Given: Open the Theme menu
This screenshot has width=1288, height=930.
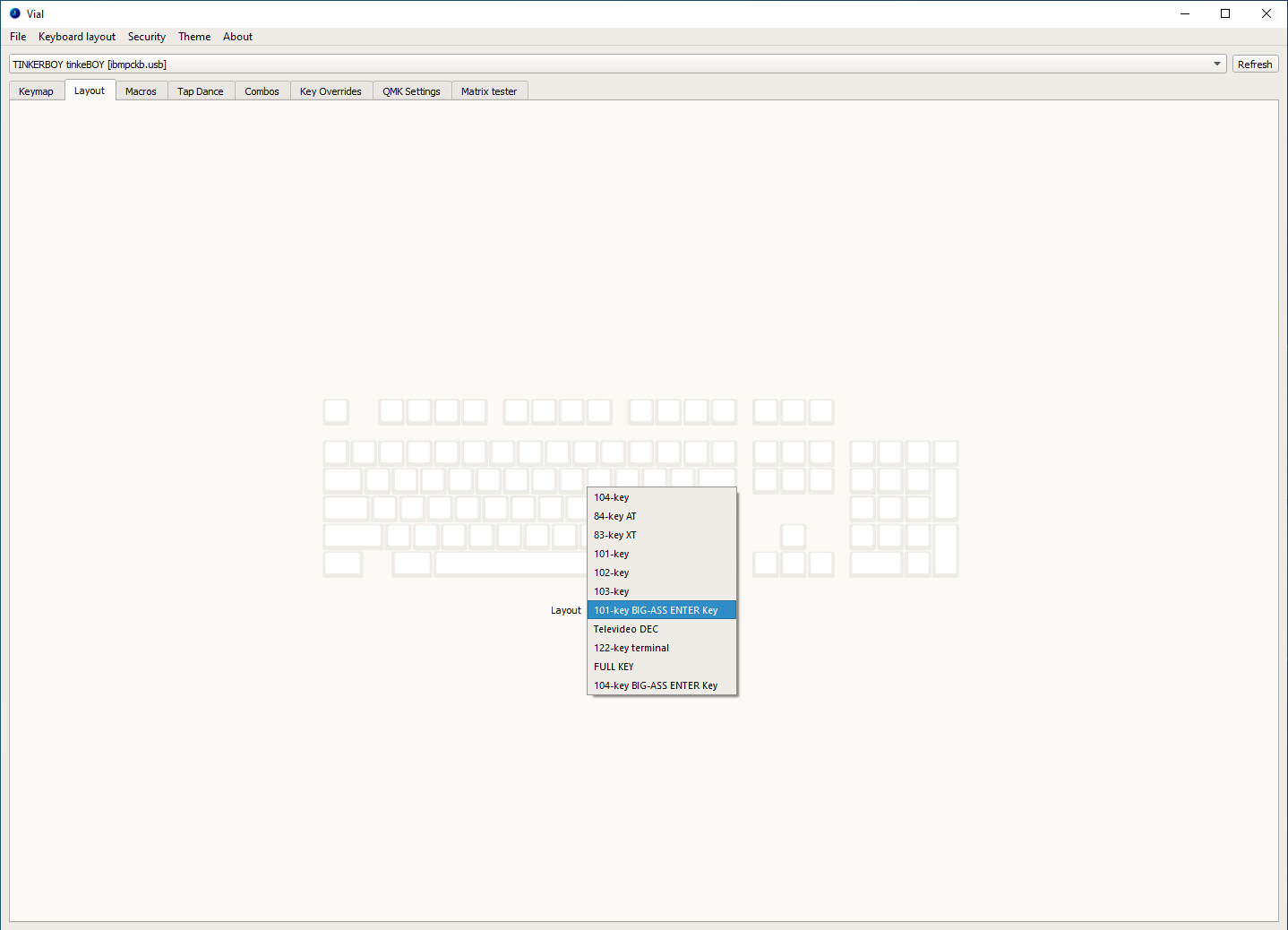Looking at the screenshot, I should click(194, 37).
